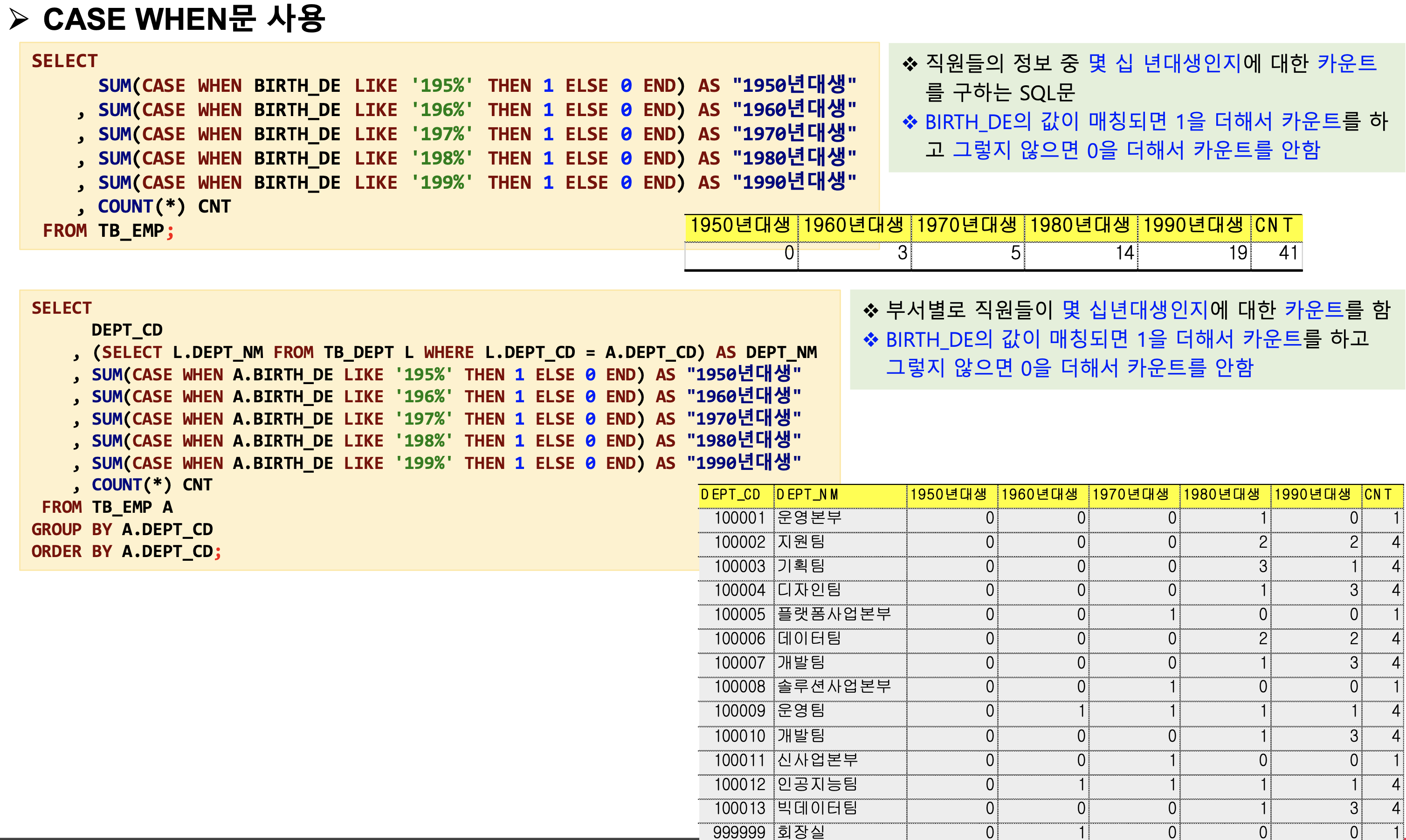Click first diamond bullet in top green note
Screen dimensions: 1406x840
[910, 63]
